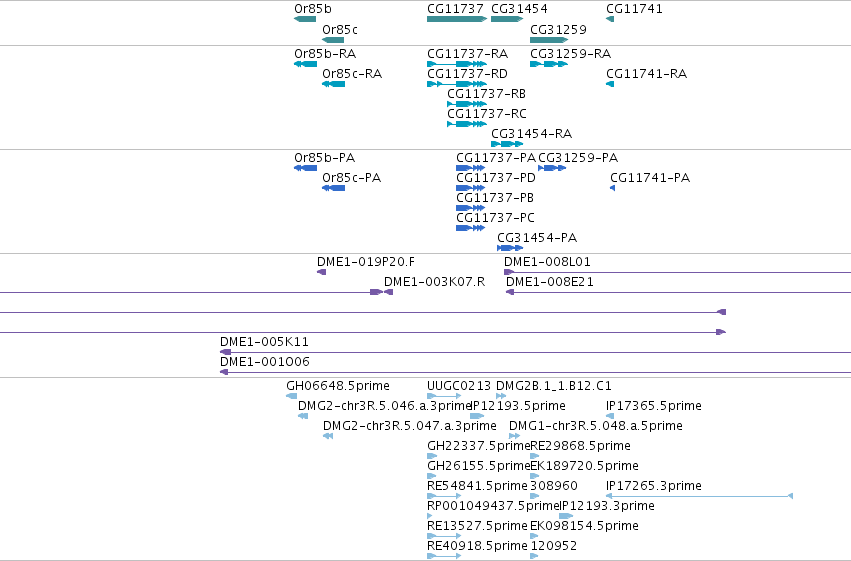851x561 pixels.
Task: Select the CG11737-RA transcript feature
Action: coord(457,64)
